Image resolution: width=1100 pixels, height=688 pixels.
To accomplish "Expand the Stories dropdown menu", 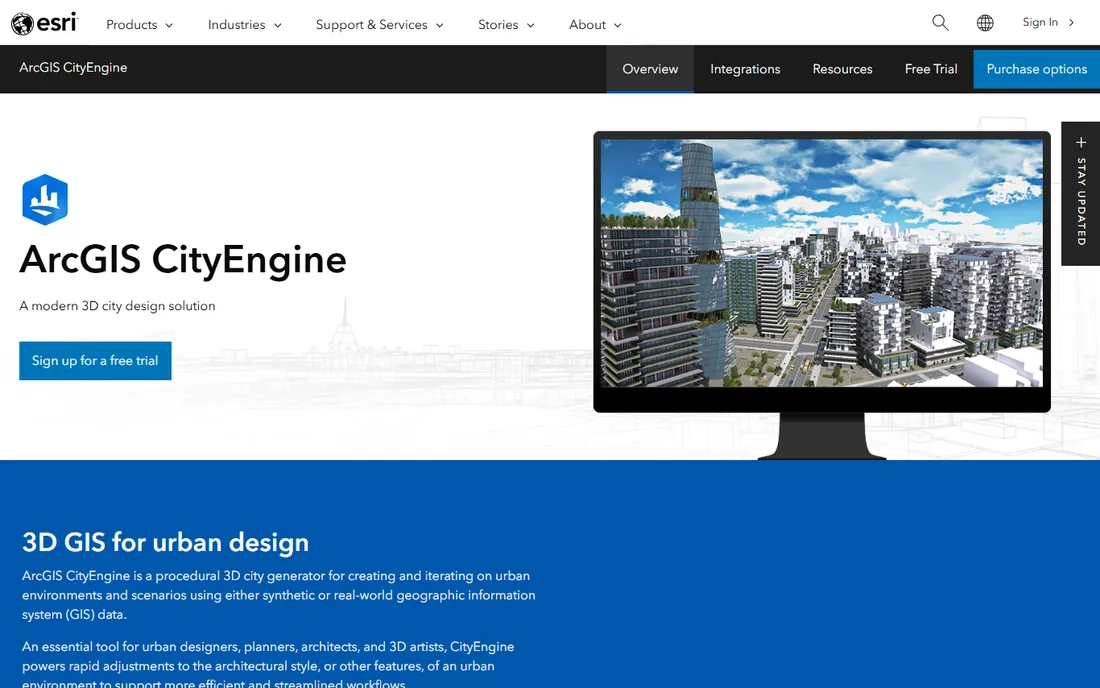I will click(x=506, y=25).
